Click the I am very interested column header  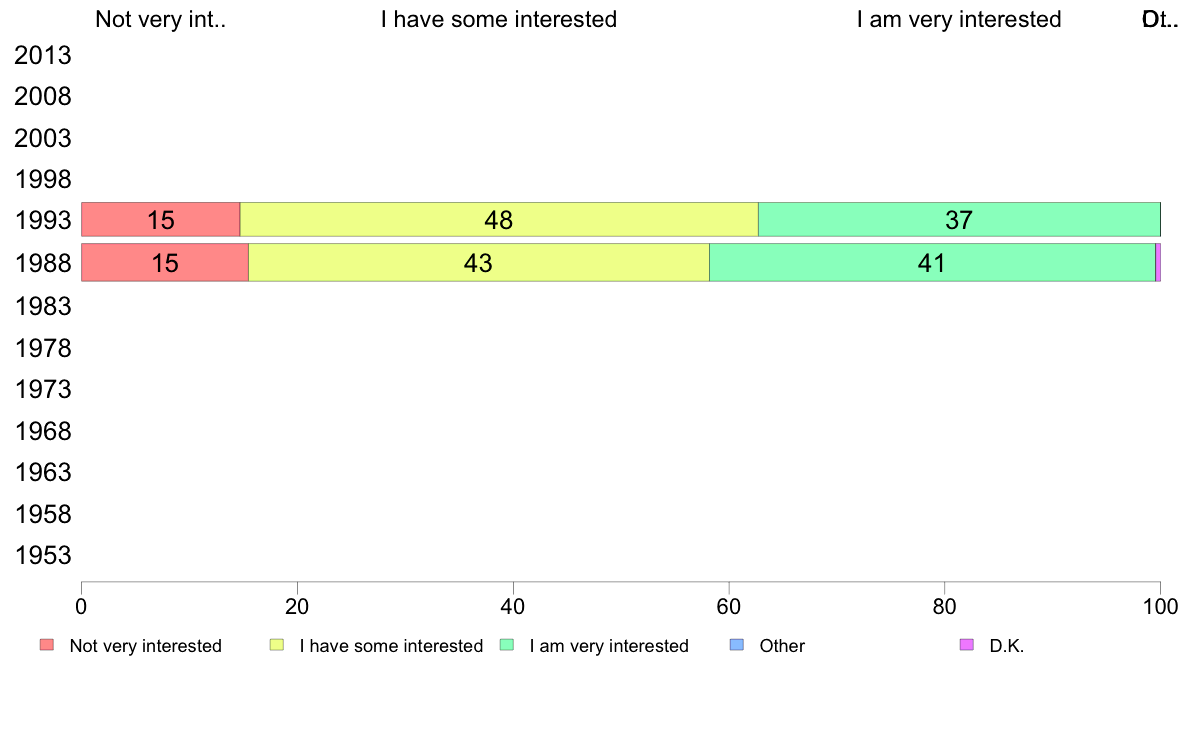click(959, 19)
